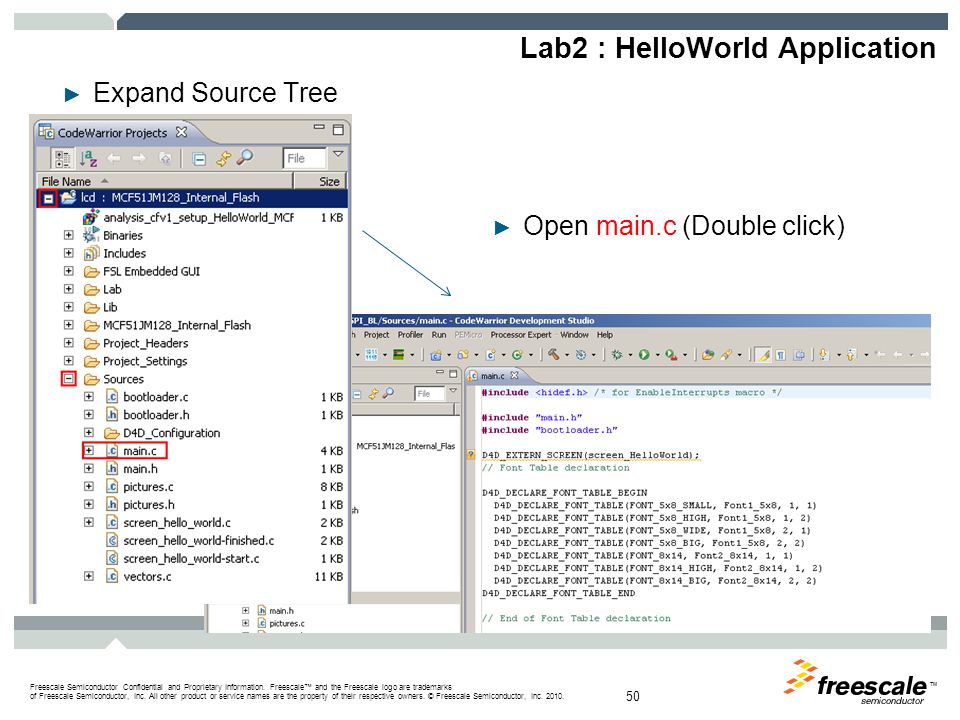
Task: Expand the D4D_Configuration folder
Action: [x=89, y=432]
